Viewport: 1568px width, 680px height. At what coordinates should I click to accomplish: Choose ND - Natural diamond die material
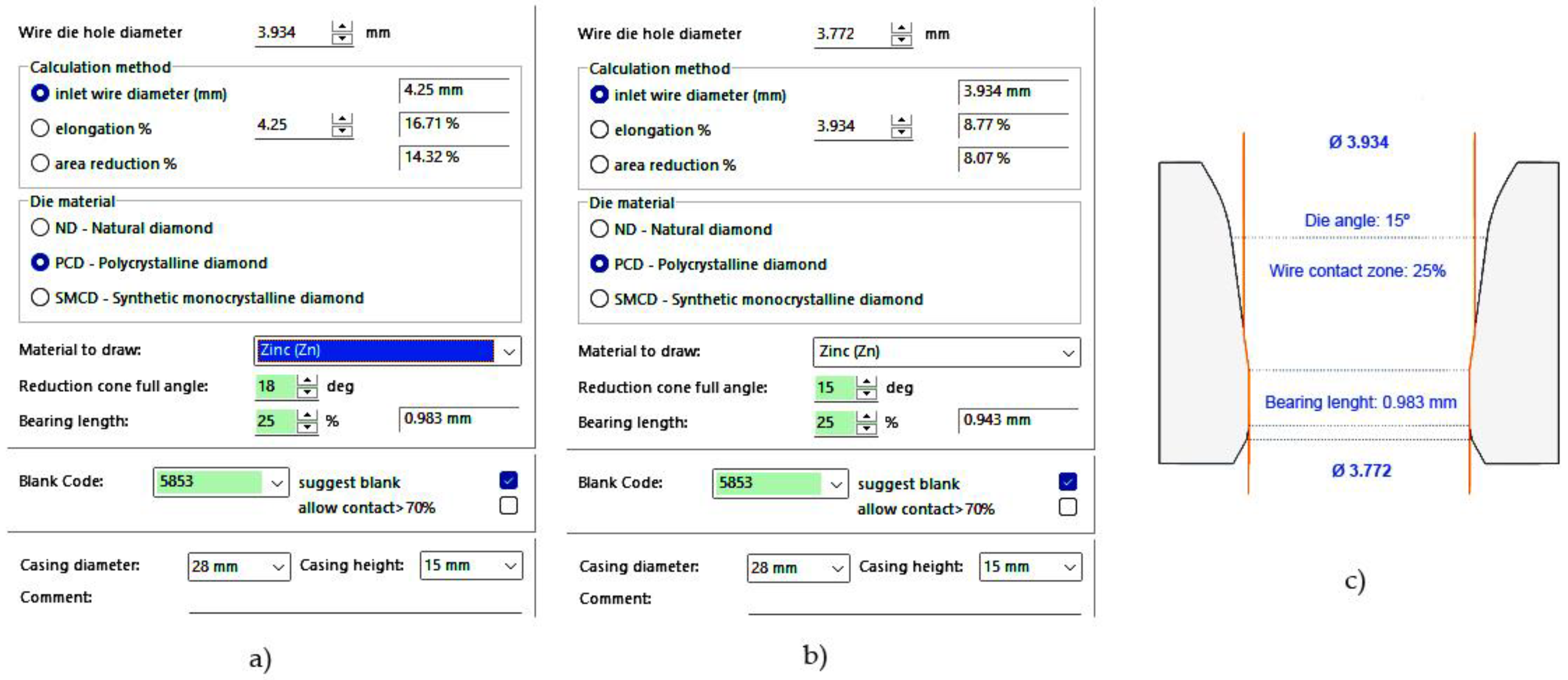pos(40,227)
